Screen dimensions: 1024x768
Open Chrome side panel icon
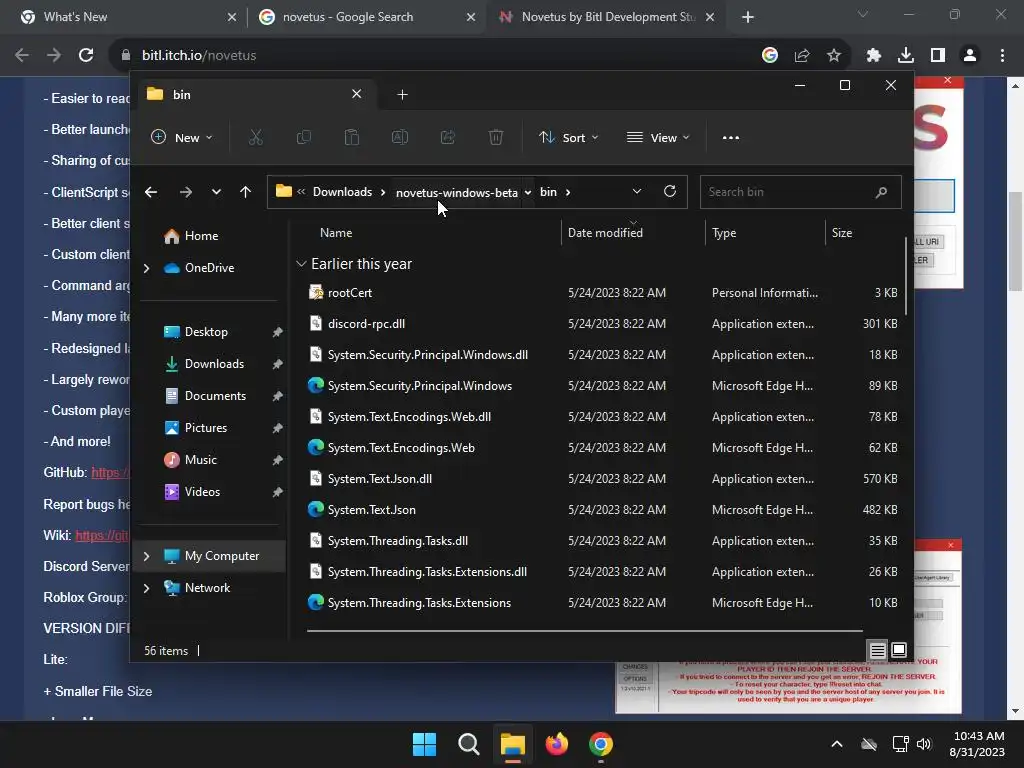pyautogui.click(x=938, y=56)
